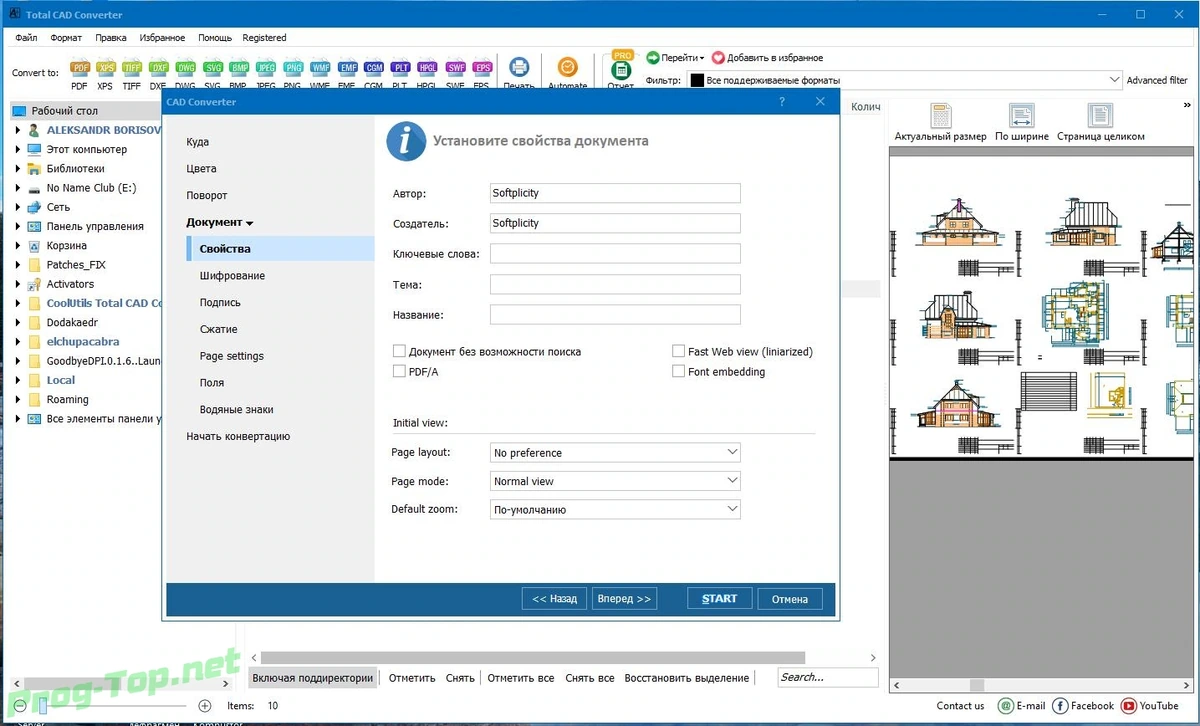Select the DWG convert icon
The height and width of the screenshot is (726, 1200).
click(x=186, y=69)
